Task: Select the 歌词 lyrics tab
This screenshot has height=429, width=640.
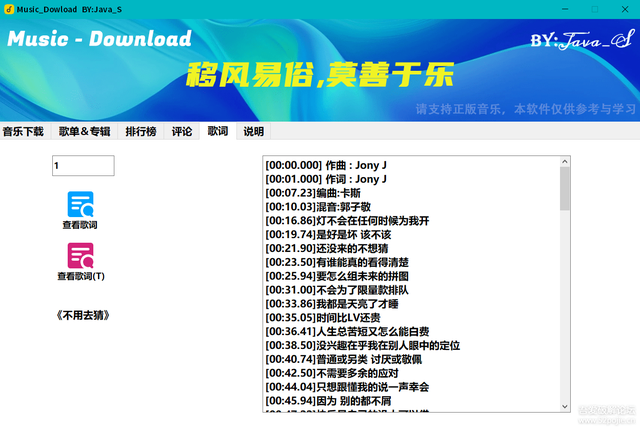Action: pyautogui.click(x=218, y=131)
